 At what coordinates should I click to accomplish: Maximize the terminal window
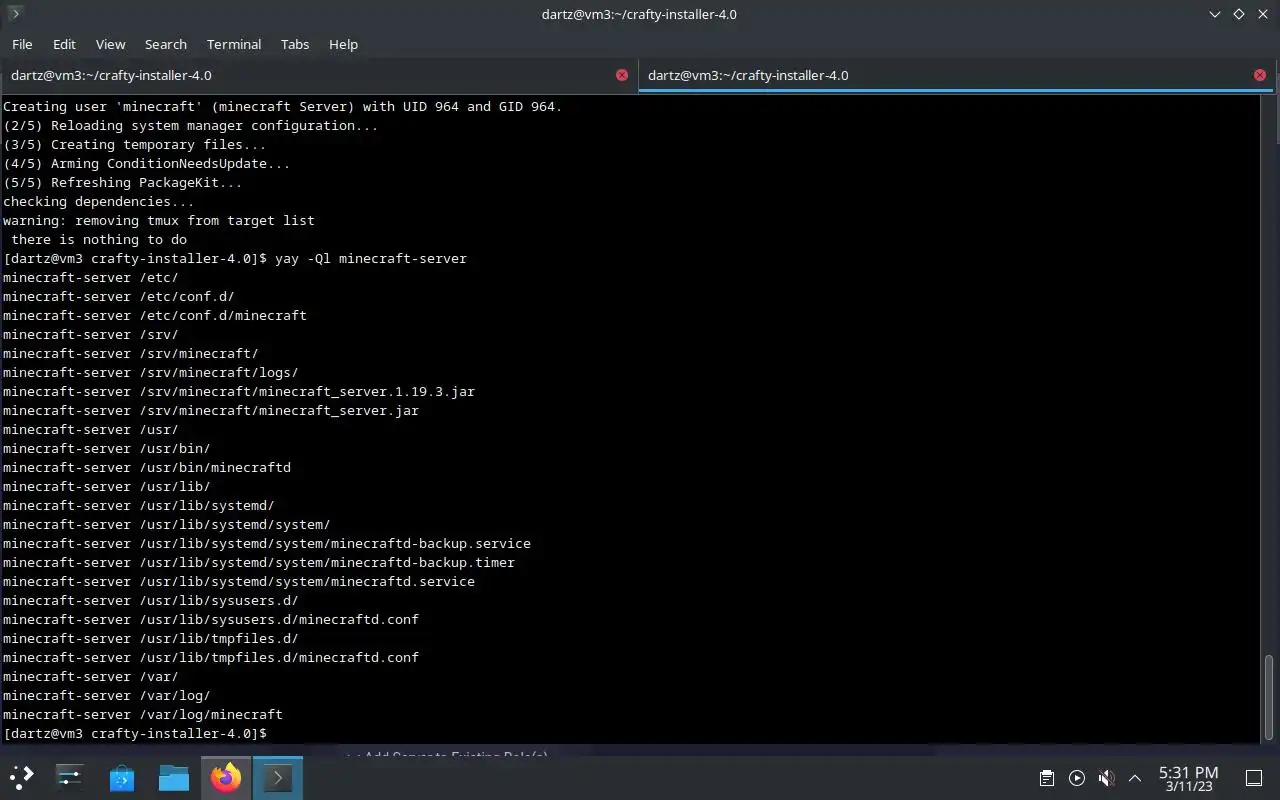pyautogui.click(x=1238, y=14)
